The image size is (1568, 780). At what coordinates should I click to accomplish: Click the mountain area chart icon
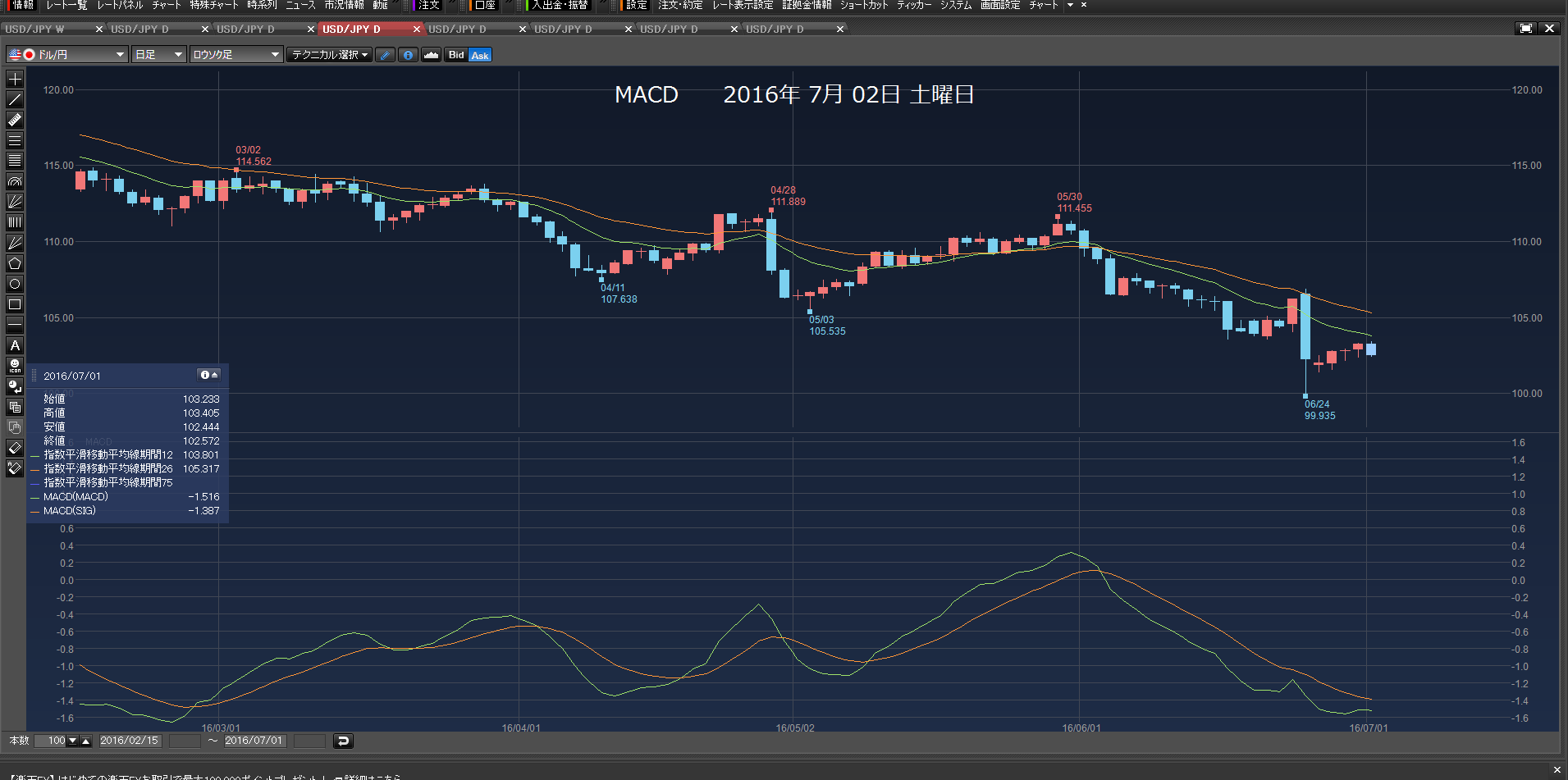click(431, 55)
